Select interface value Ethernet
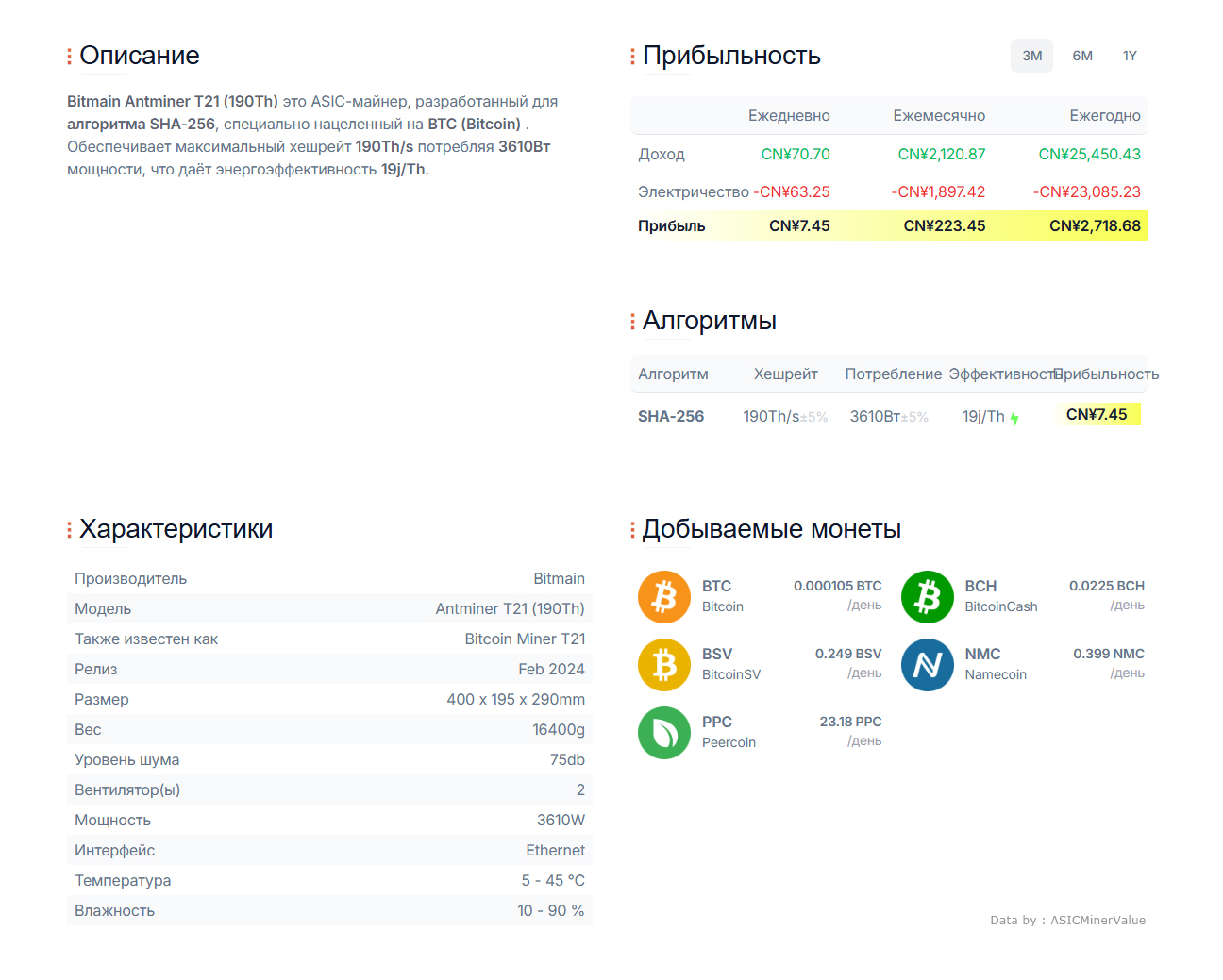Screen dimensions: 1223x980 coord(555,850)
